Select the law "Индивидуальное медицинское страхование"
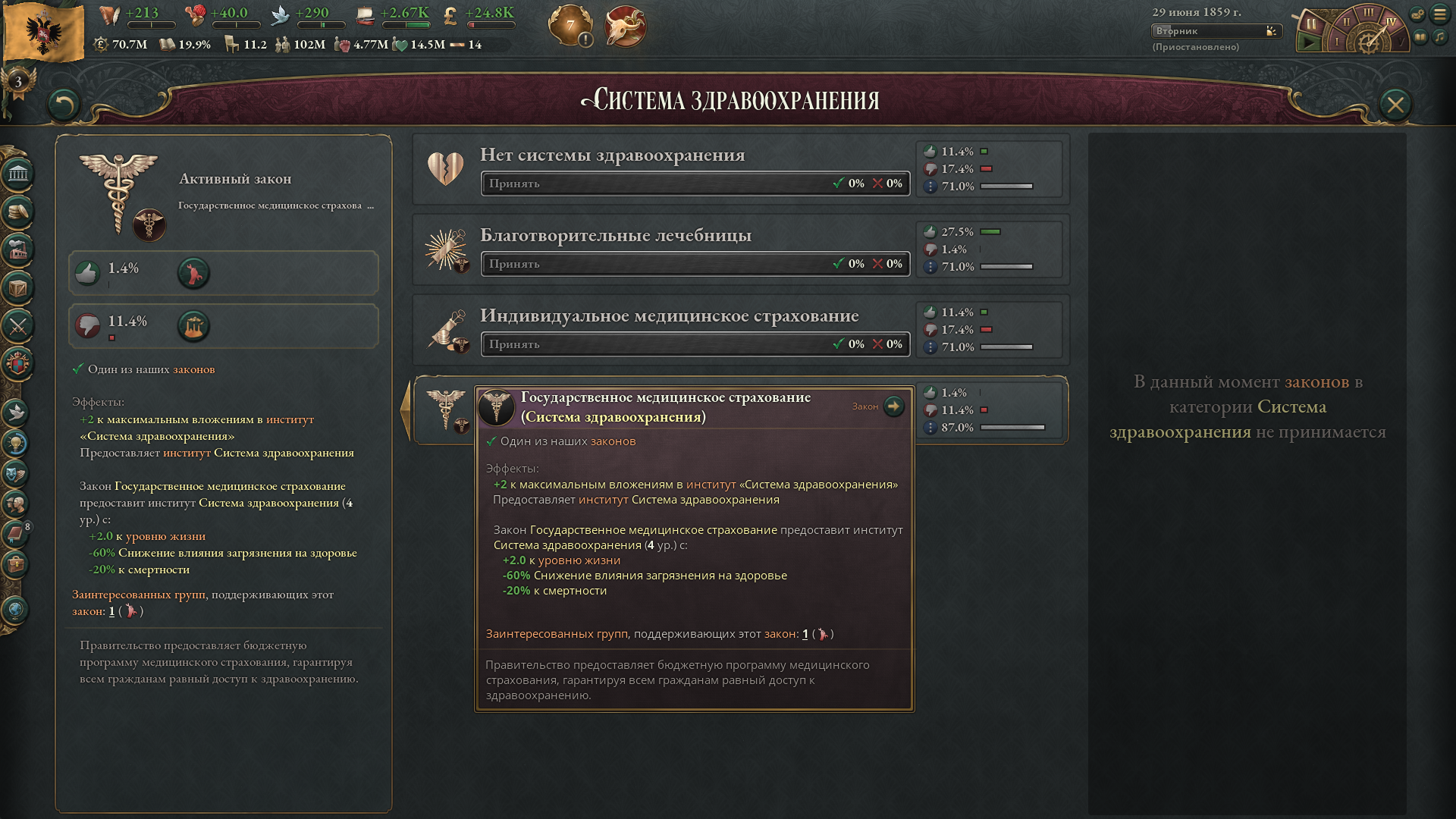 coord(669,315)
